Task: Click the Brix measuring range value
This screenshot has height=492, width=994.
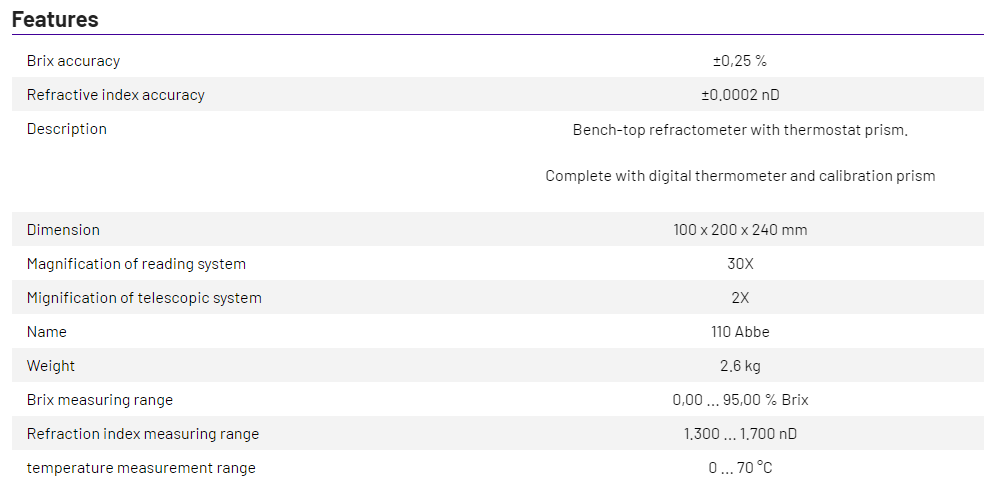Action: click(740, 400)
